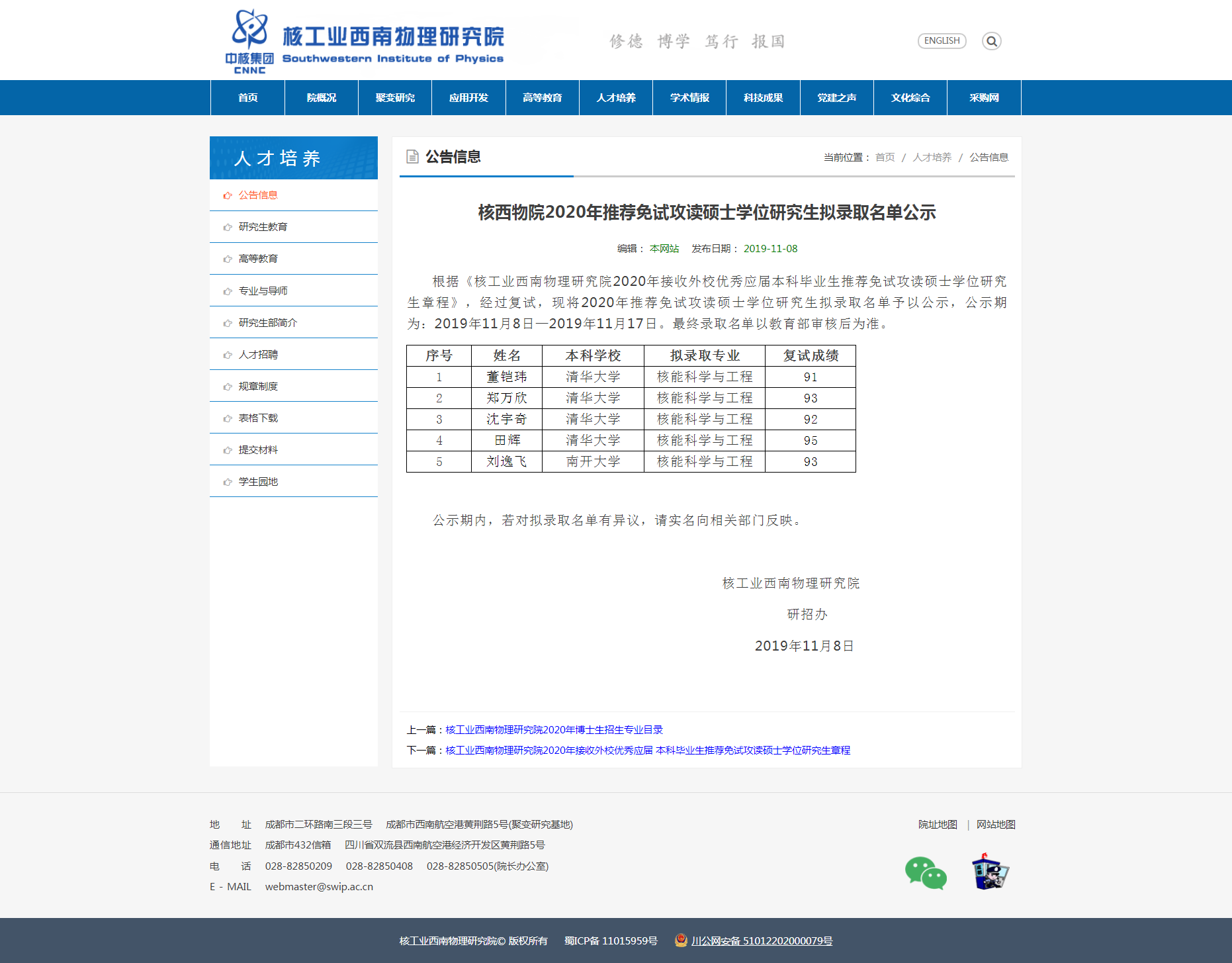The width and height of the screenshot is (1232, 963).
Task: Click the 拟录取专业 column header
Action: 705,356
